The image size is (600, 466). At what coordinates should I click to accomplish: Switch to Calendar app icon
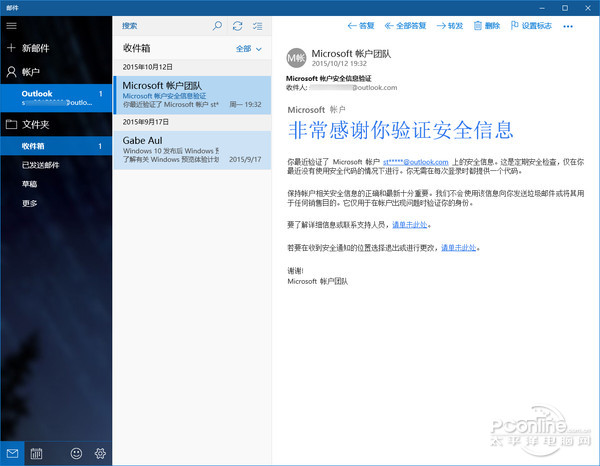tap(36, 453)
